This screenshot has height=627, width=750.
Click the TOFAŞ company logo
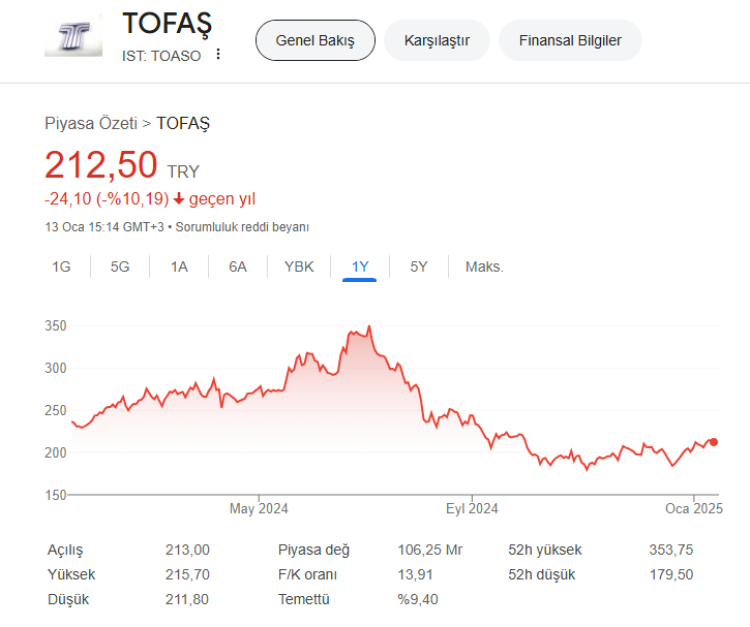74,38
